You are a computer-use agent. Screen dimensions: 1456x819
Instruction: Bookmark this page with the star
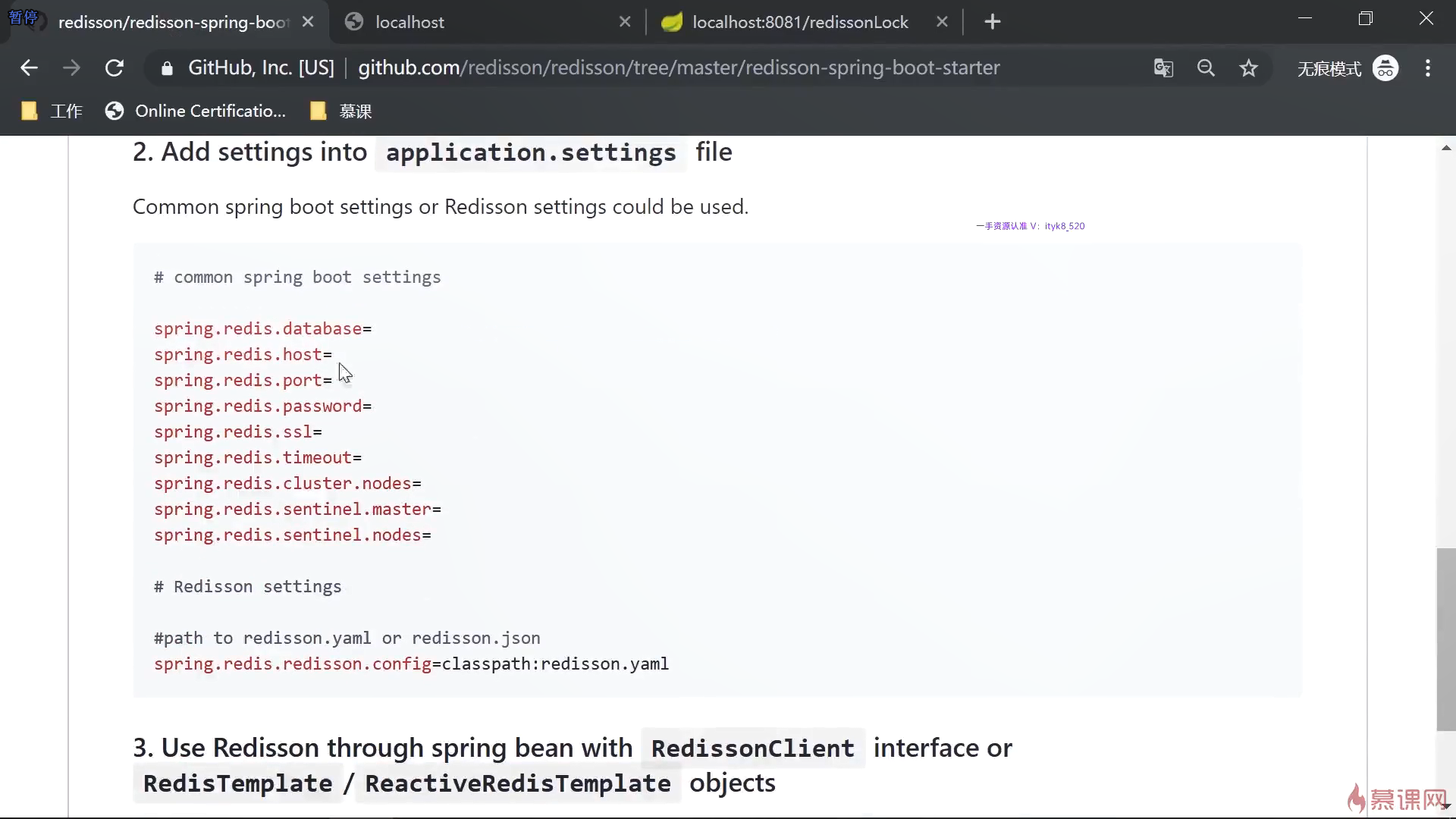pyautogui.click(x=1248, y=68)
